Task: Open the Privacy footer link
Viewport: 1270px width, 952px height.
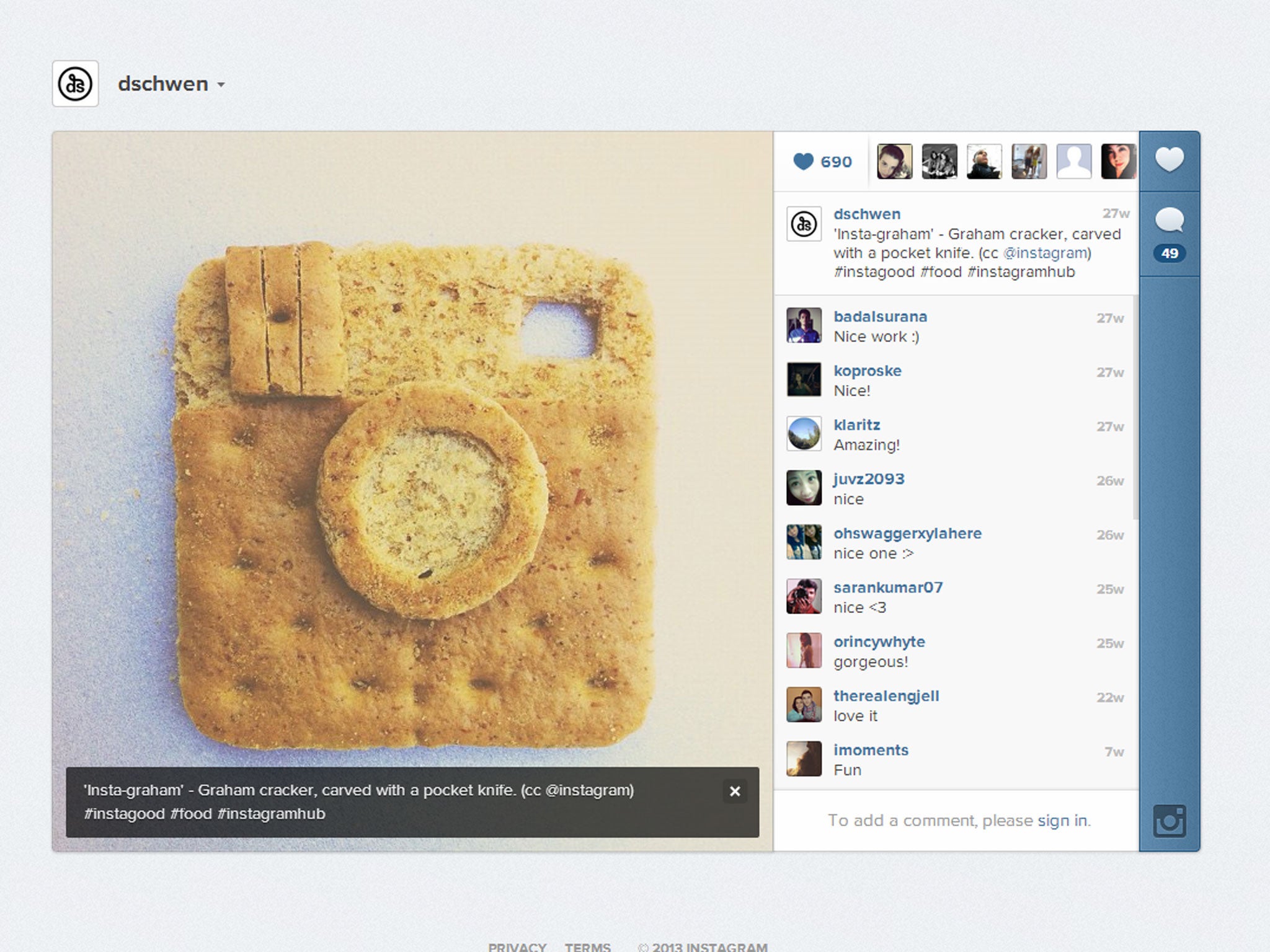Action: point(517,946)
